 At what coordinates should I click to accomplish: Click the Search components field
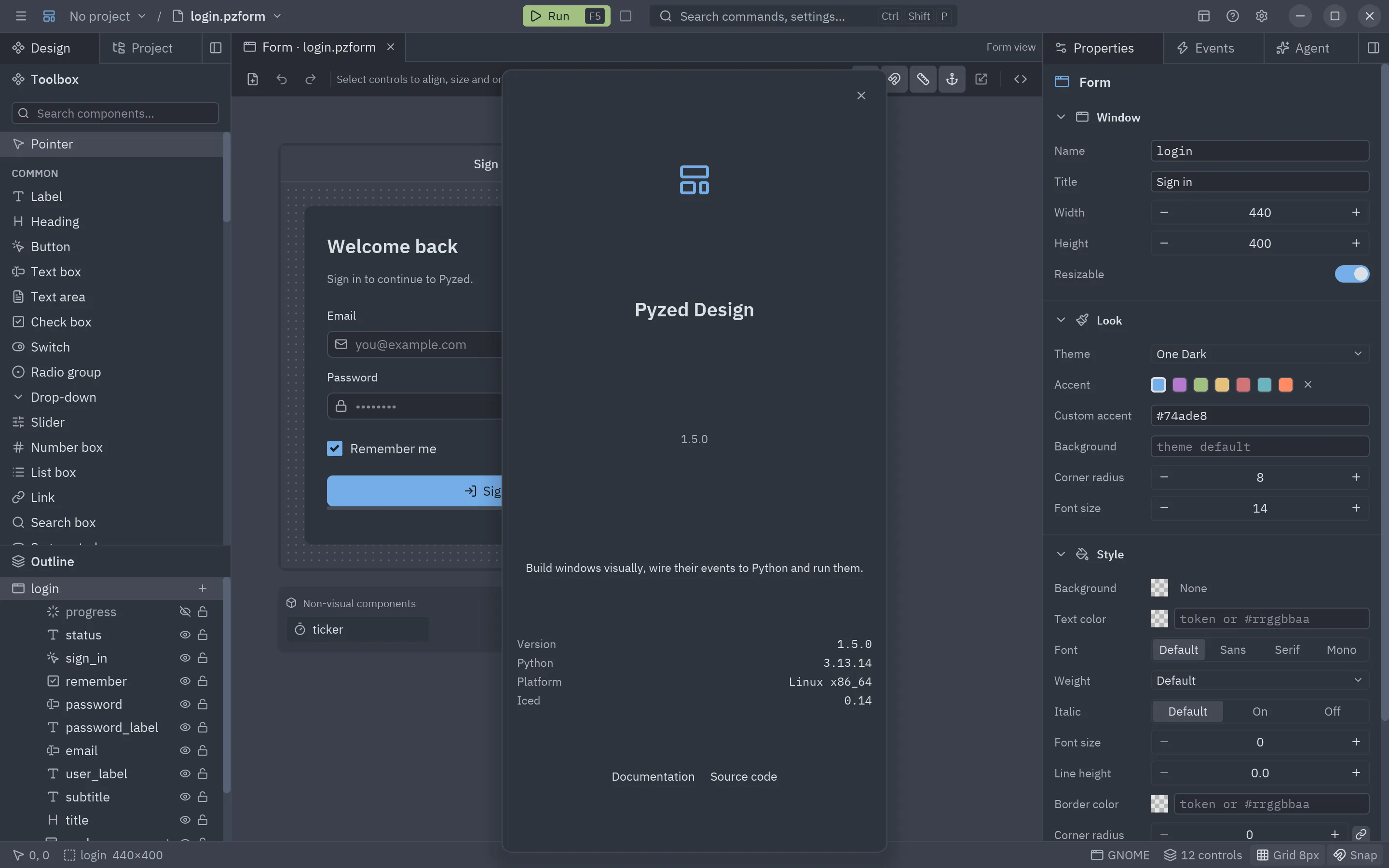tap(115, 113)
